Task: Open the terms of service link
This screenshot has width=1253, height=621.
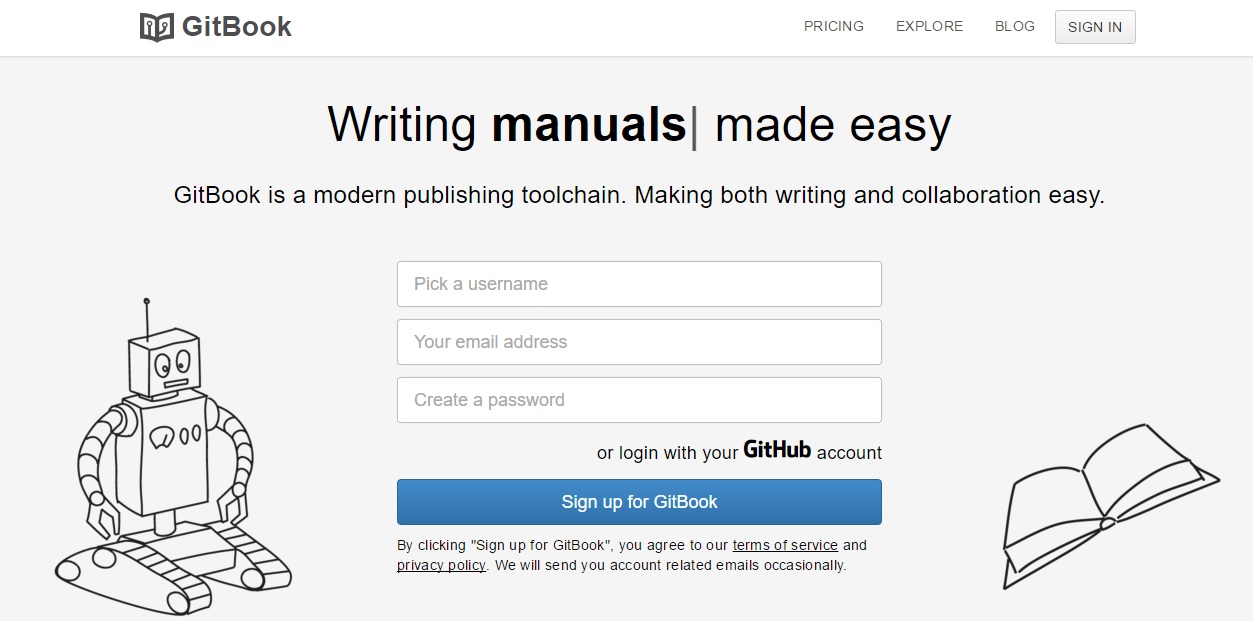Action: pos(785,545)
